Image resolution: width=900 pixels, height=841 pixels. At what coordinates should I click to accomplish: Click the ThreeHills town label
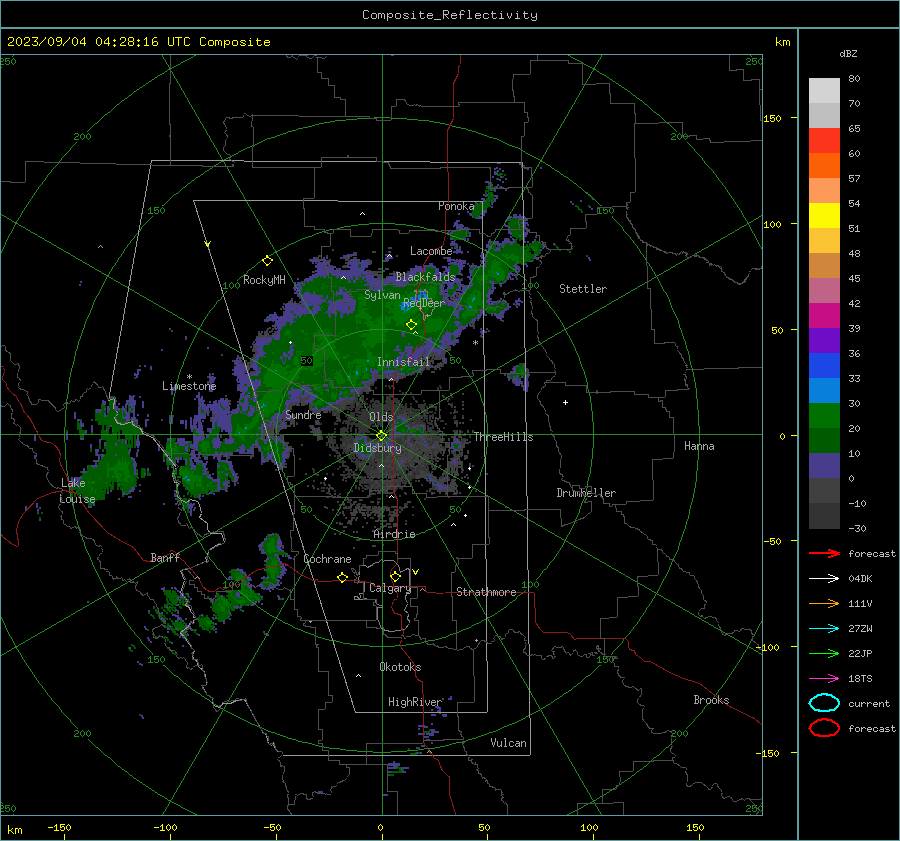pyautogui.click(x=503, y=437)
